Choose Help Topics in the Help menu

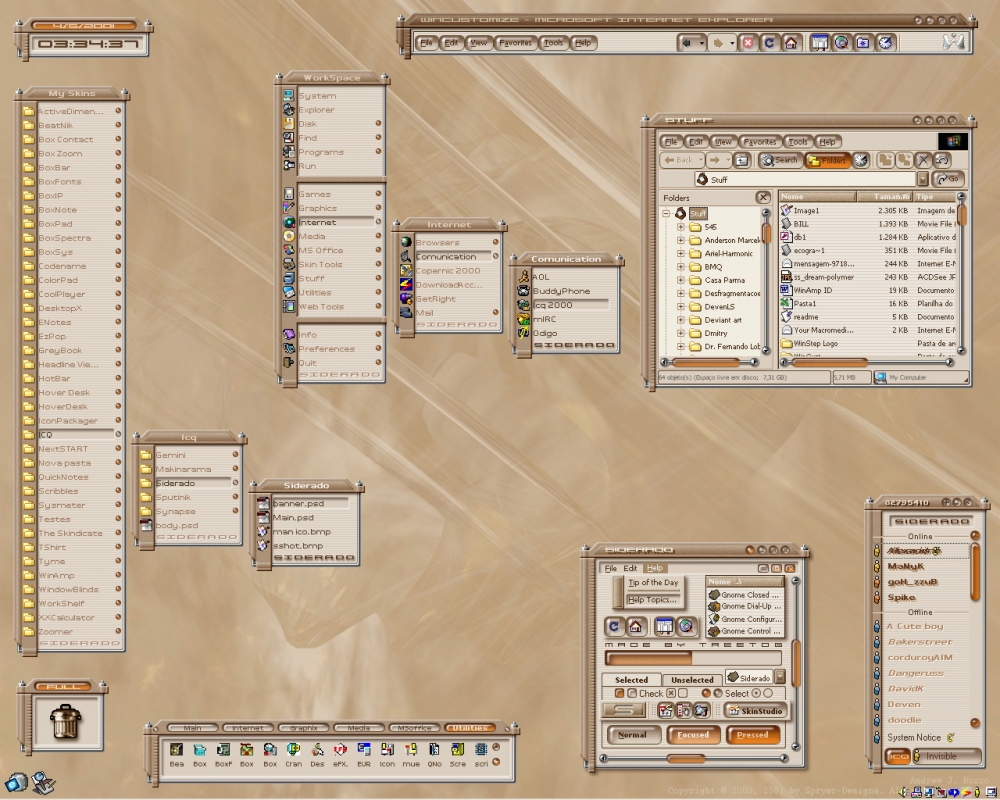(x=652, y=600)
